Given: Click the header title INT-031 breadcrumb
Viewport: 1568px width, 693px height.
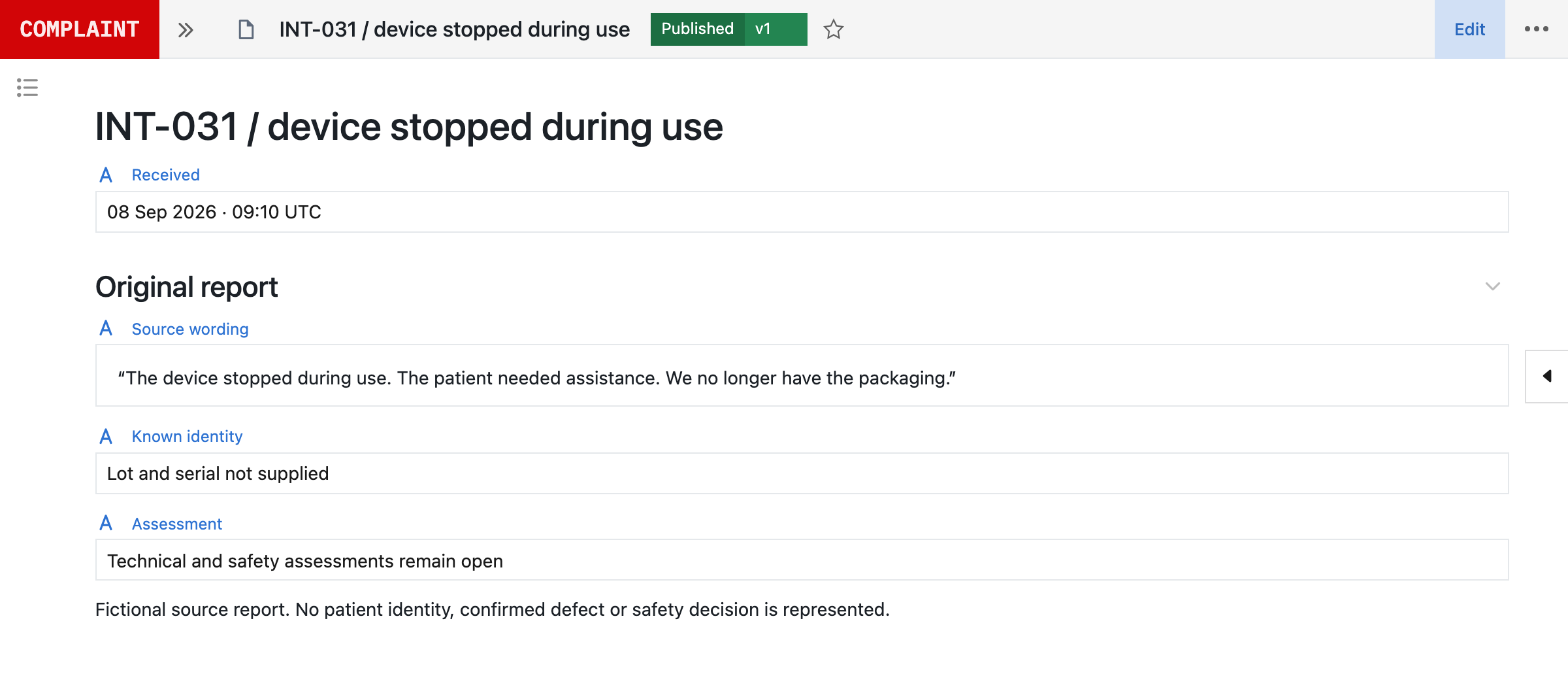Looking at the screenshot, I should coord(454,29).
